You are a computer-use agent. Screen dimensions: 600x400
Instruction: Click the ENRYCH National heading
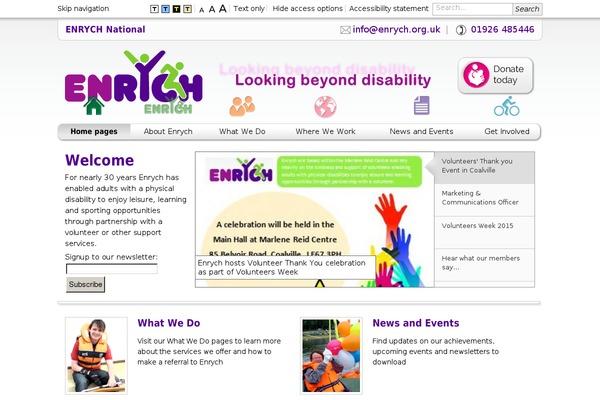pyautogui.click(x=105, y=29)
